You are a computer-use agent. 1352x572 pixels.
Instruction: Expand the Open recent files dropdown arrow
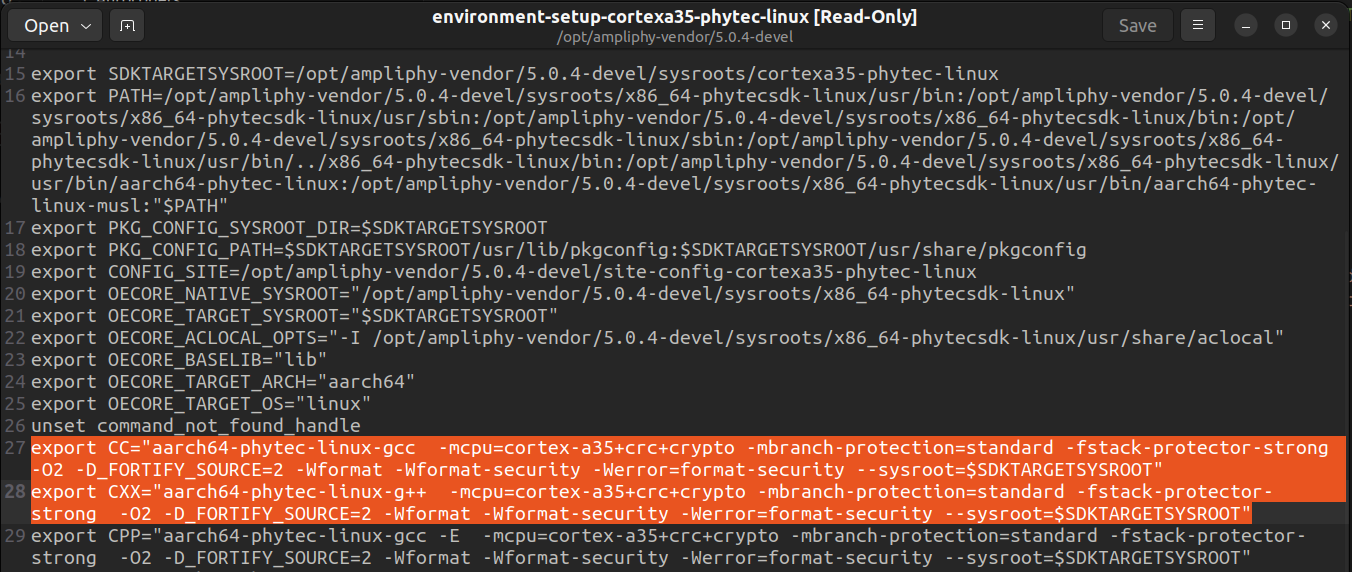pos(85,25)
